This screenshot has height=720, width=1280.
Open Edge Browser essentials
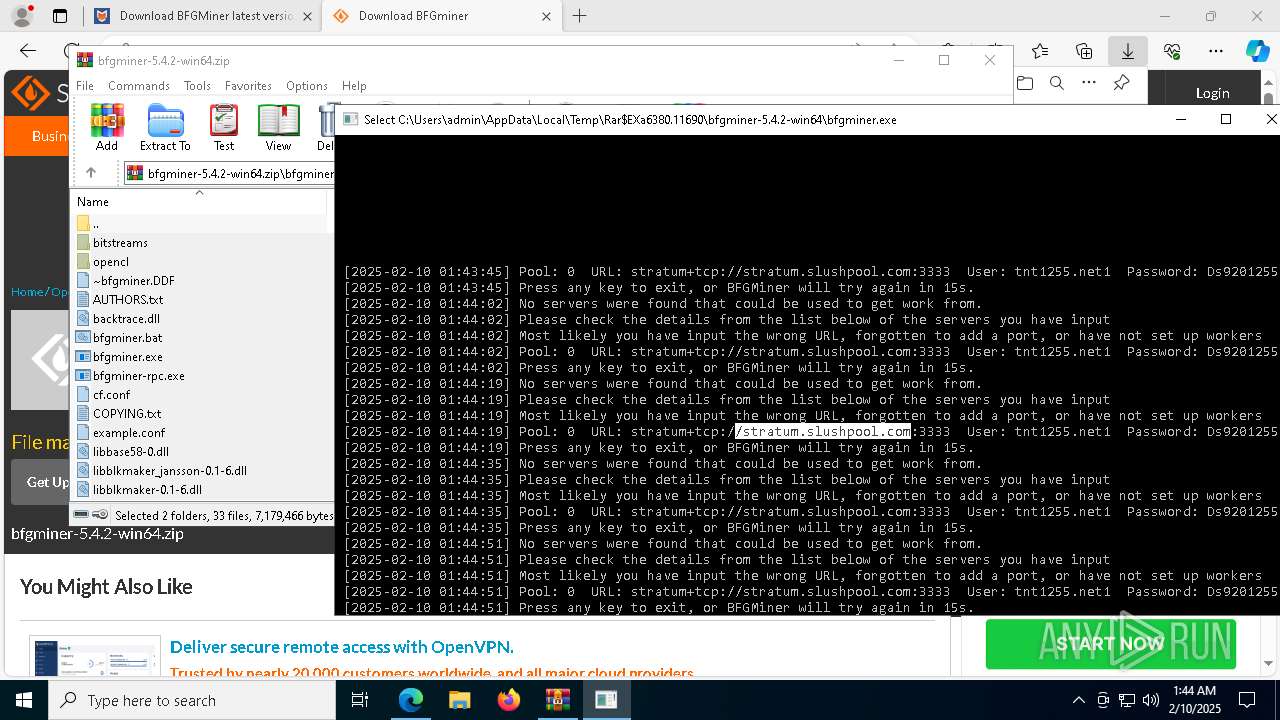(x=1172, y=51)
